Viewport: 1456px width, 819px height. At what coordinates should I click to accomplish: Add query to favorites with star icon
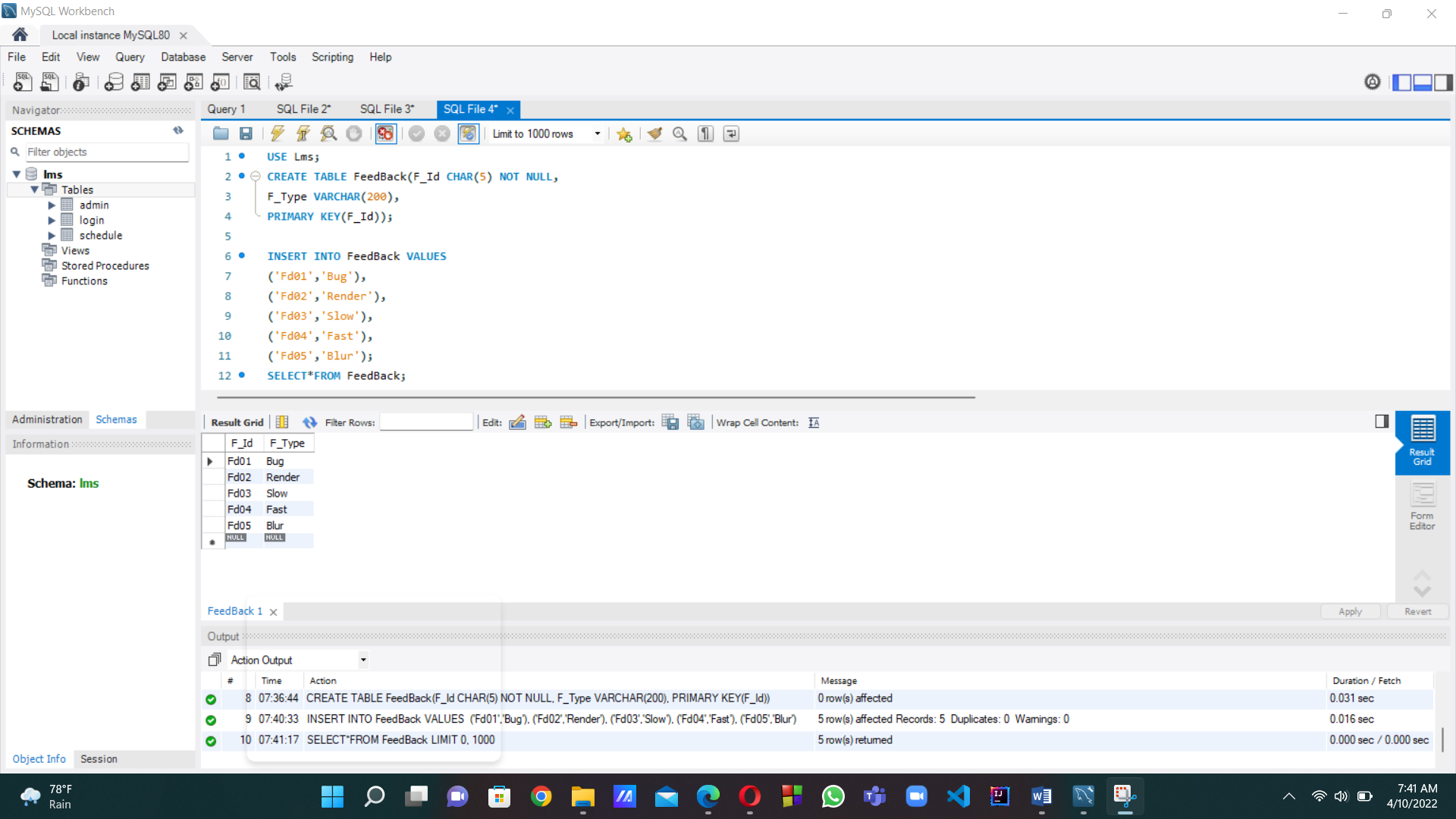624,134
